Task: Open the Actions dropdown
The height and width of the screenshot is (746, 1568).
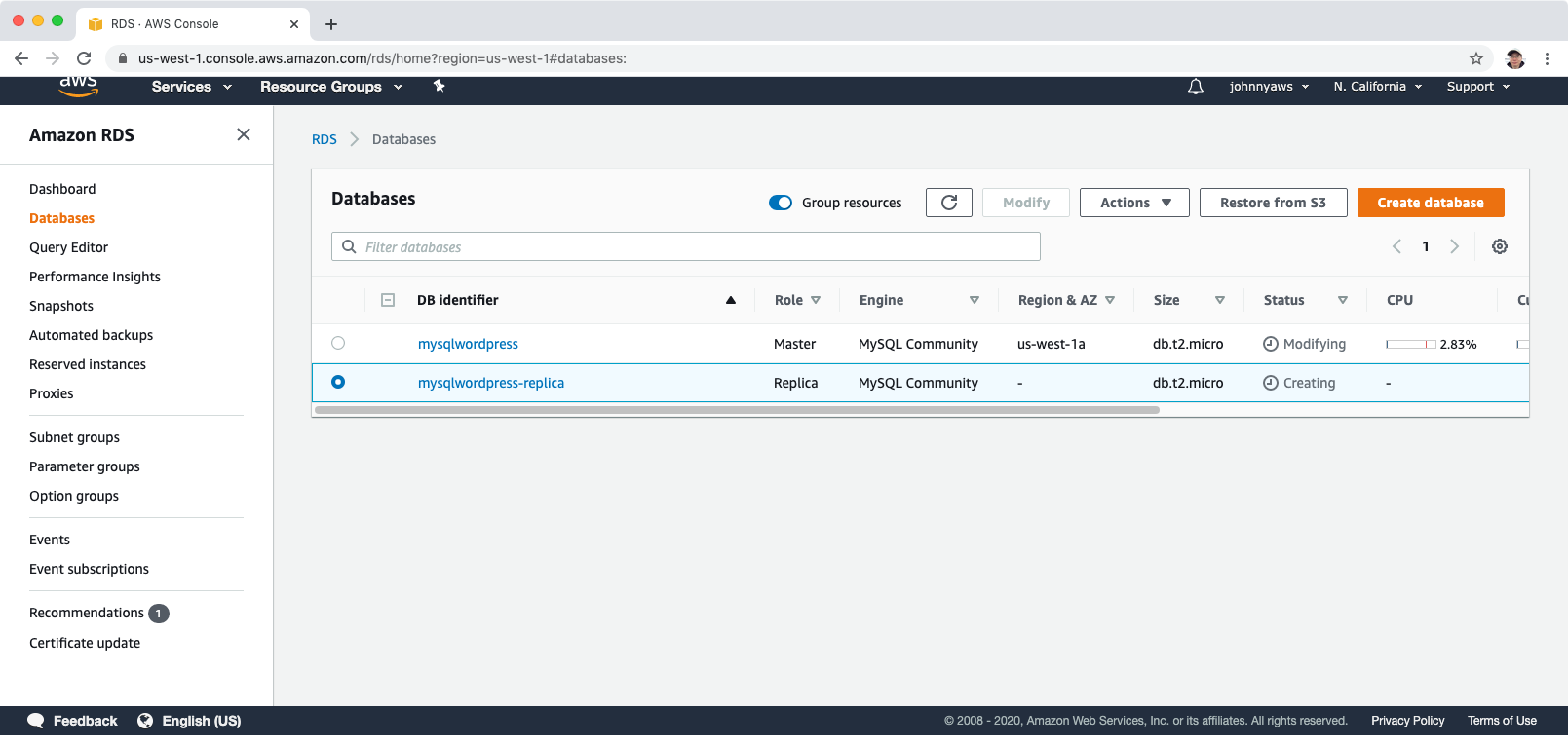Action: coord(1134,203)
